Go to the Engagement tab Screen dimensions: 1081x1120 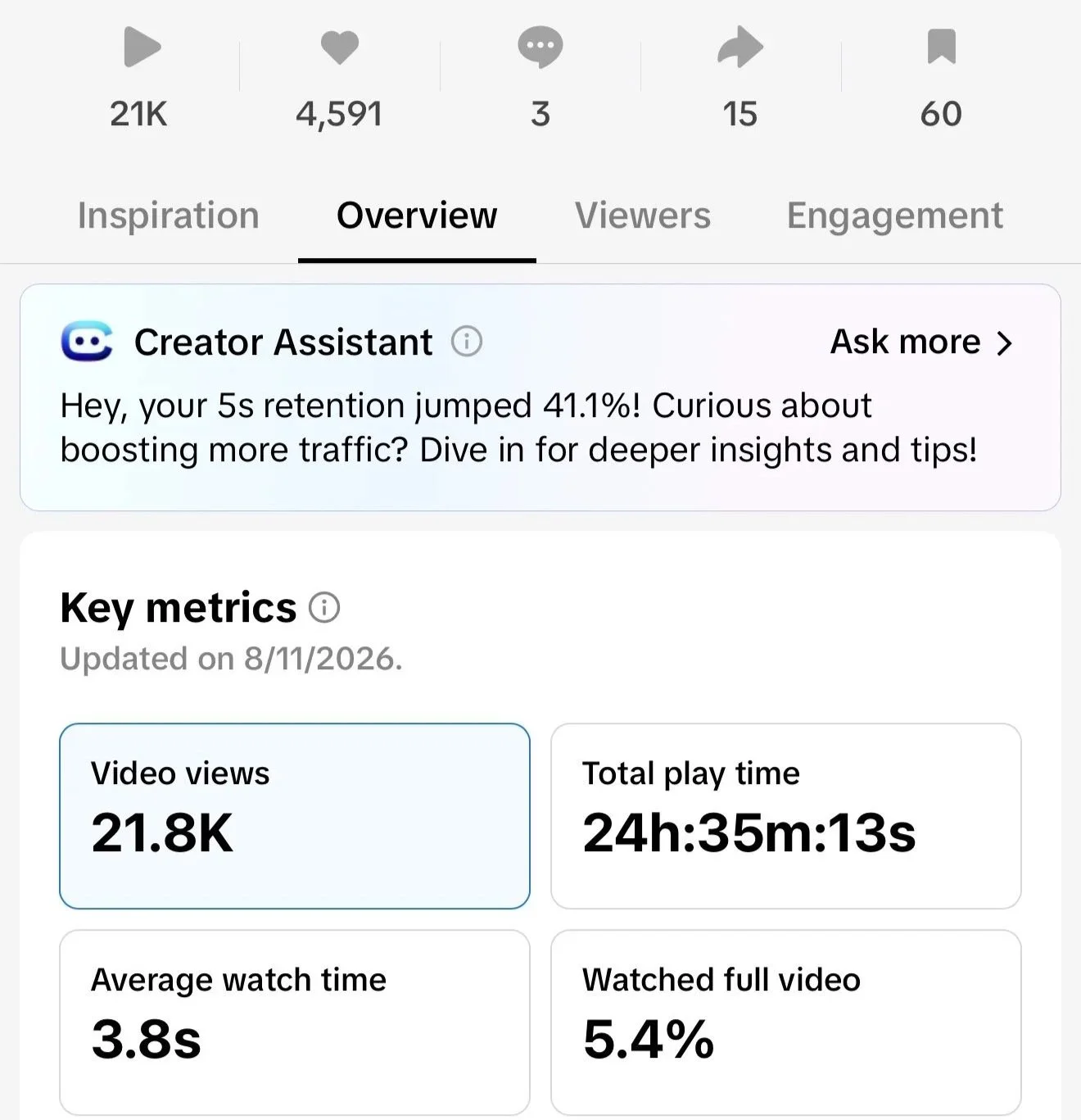[x=894, y=216]
